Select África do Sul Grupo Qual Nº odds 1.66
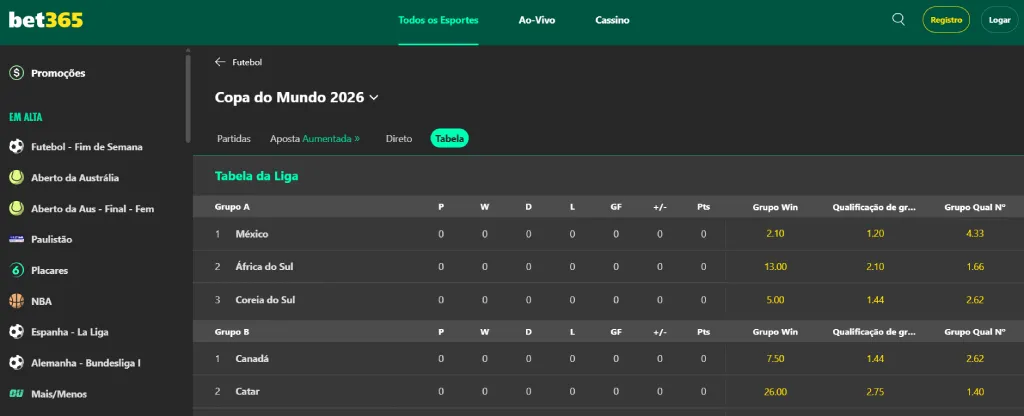 pos(974,266)
